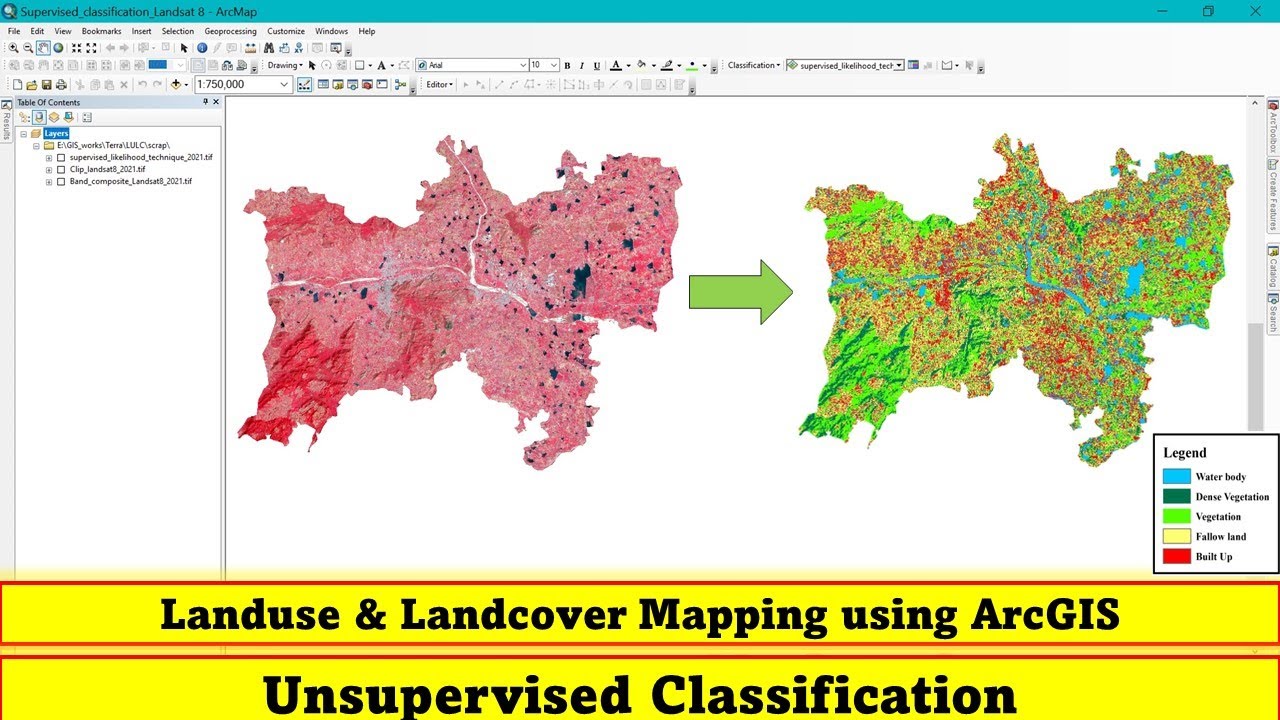1280x720 pixels.
Task: Click Fixed Zoom In arrows icon
Action: 76,47
